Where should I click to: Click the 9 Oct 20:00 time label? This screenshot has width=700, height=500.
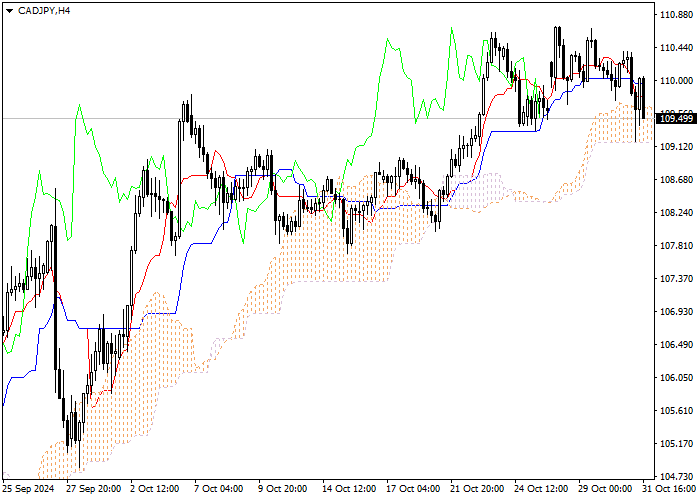283,489
